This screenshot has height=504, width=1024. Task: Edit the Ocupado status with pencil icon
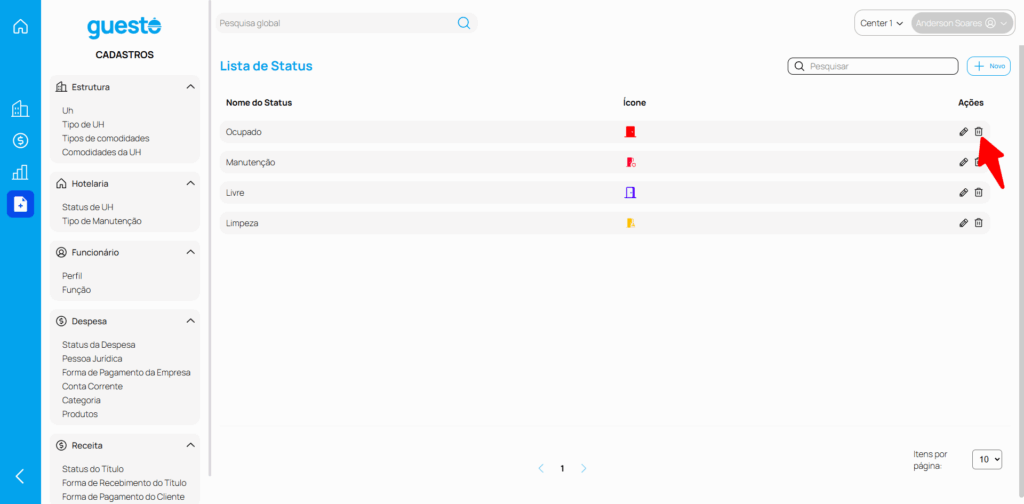[963, 132]
